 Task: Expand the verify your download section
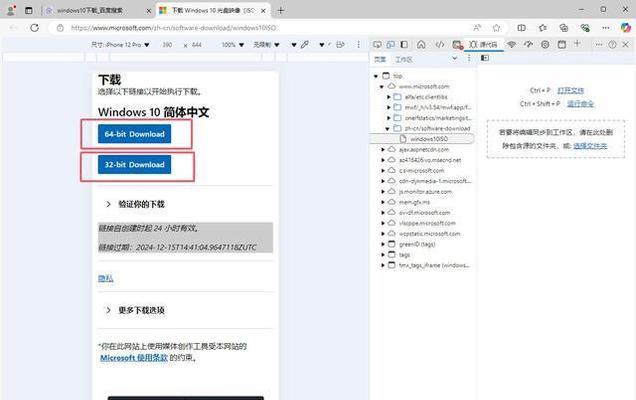pyautogui.click(x=136, y=204)
